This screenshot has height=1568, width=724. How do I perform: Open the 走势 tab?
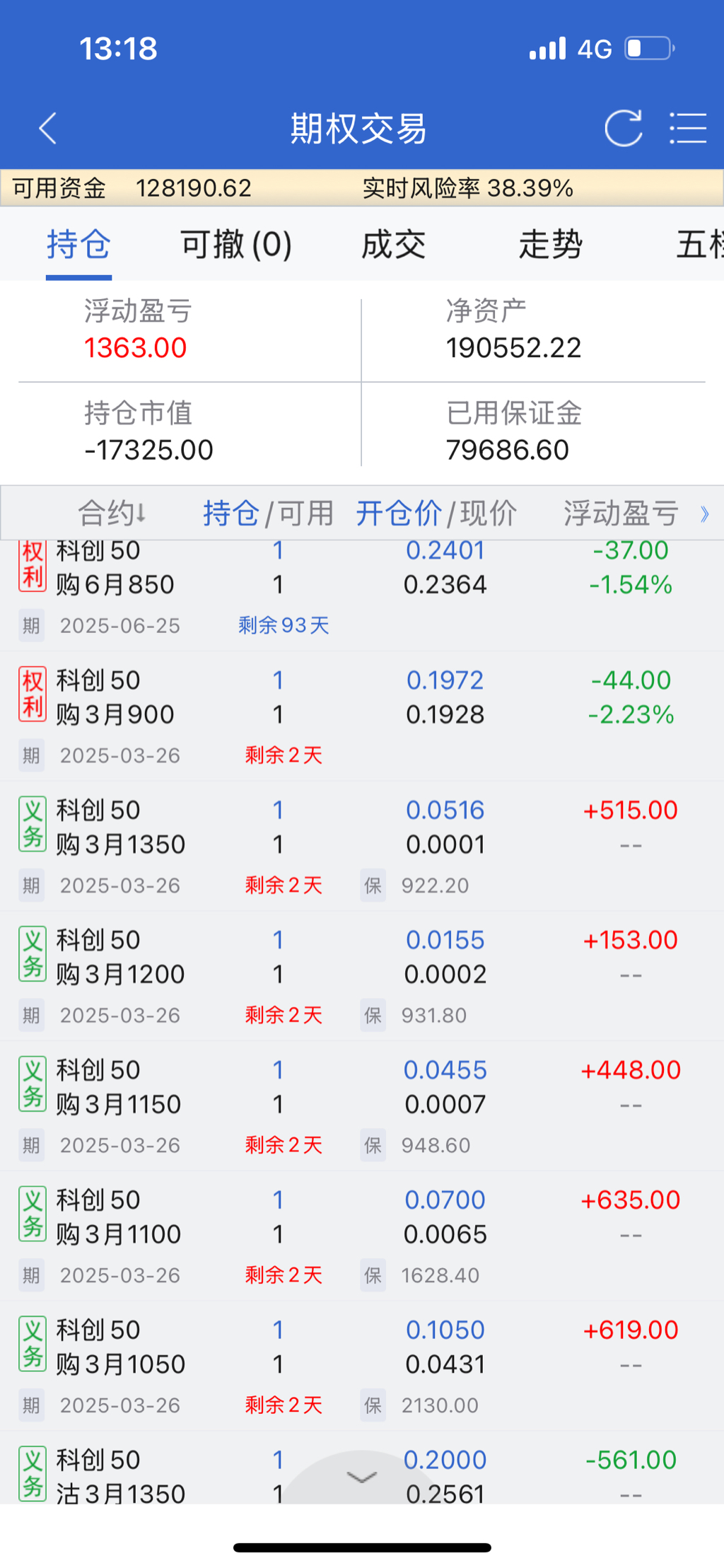tap(550, 245)
